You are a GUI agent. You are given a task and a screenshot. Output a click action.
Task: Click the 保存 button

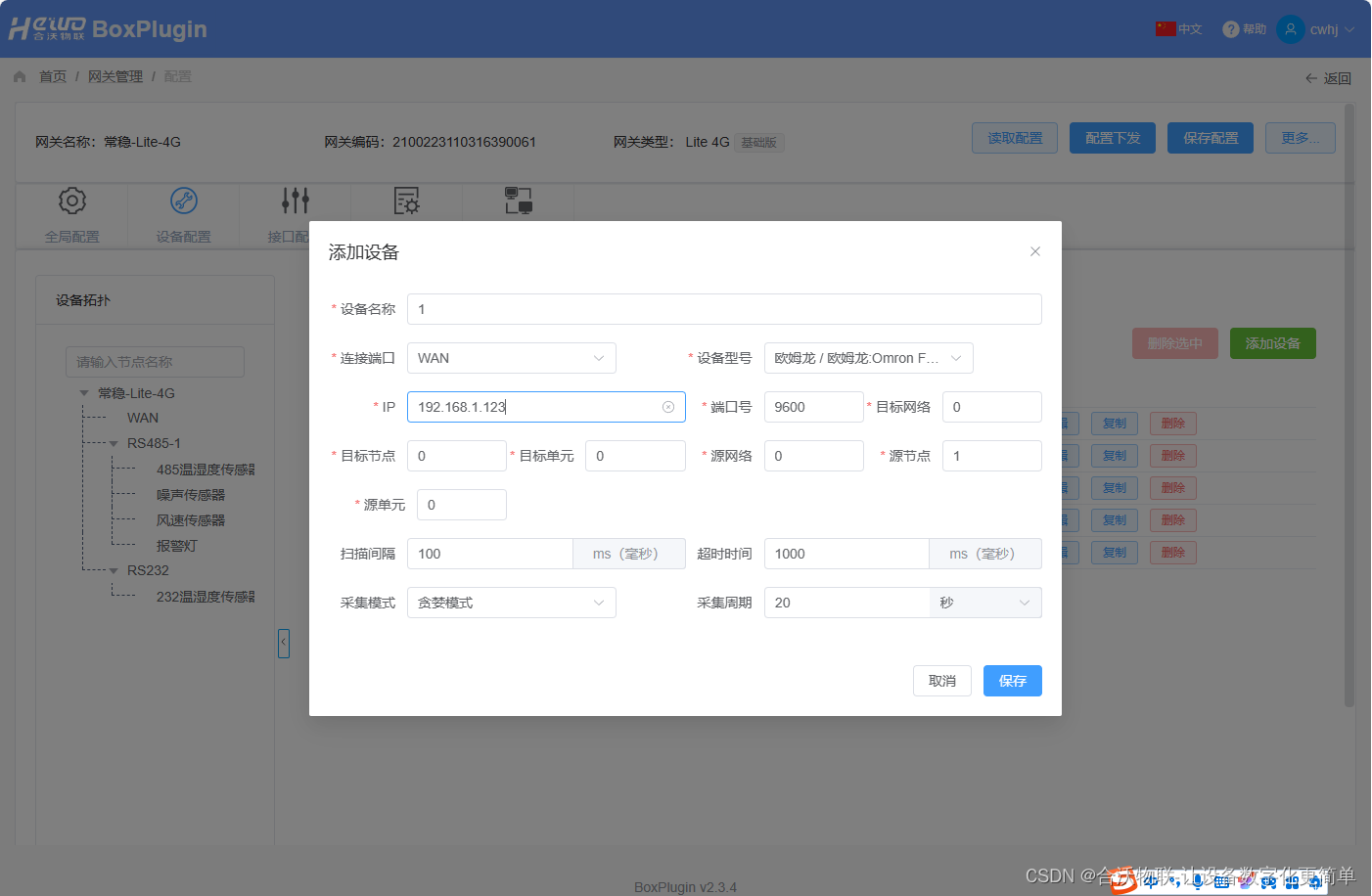pyautogui.click(x=1013, y=681)
